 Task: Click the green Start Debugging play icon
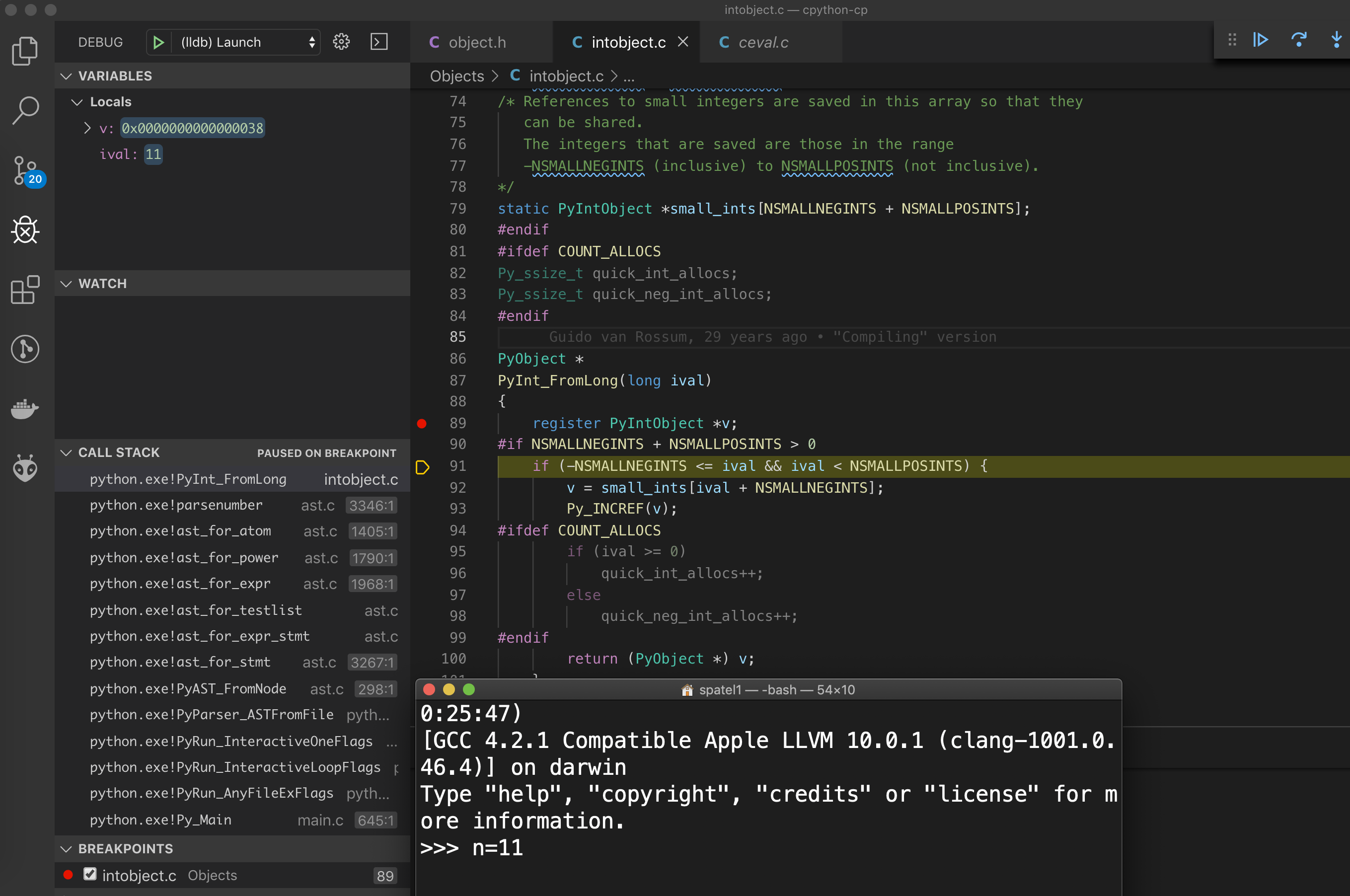click(x=159, y=42)
